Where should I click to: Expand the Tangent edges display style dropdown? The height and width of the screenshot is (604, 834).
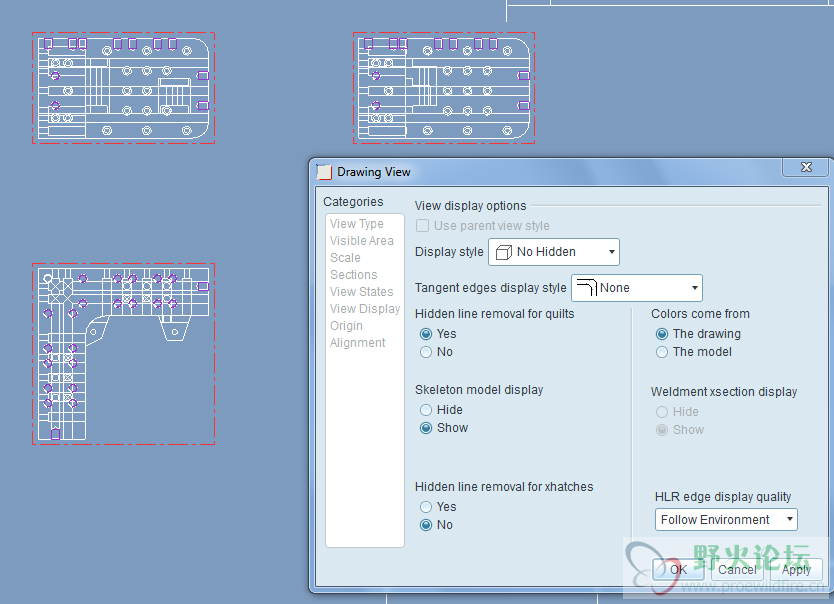point(636,288)
